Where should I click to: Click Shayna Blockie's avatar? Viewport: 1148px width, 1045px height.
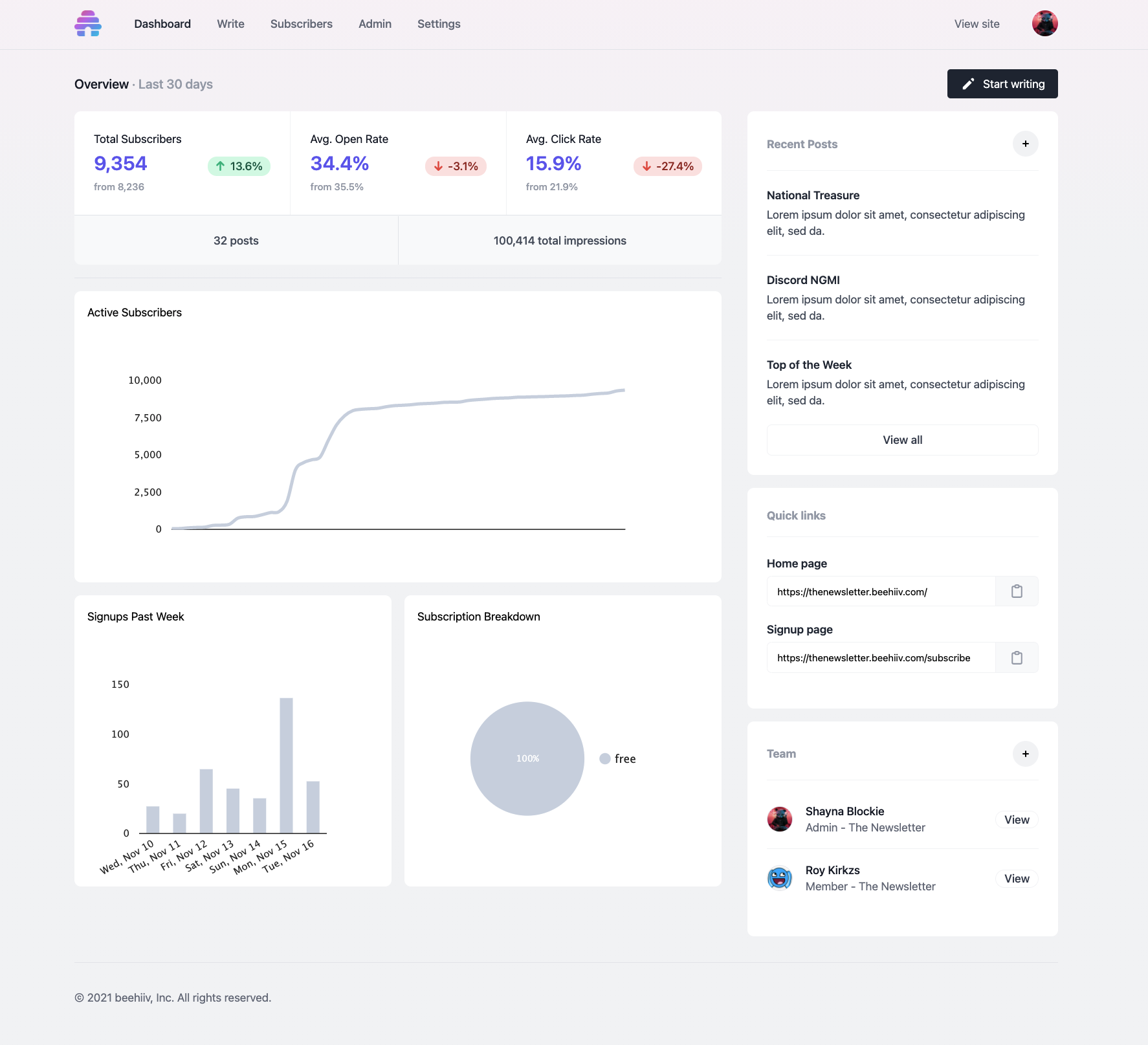(780, 819)
